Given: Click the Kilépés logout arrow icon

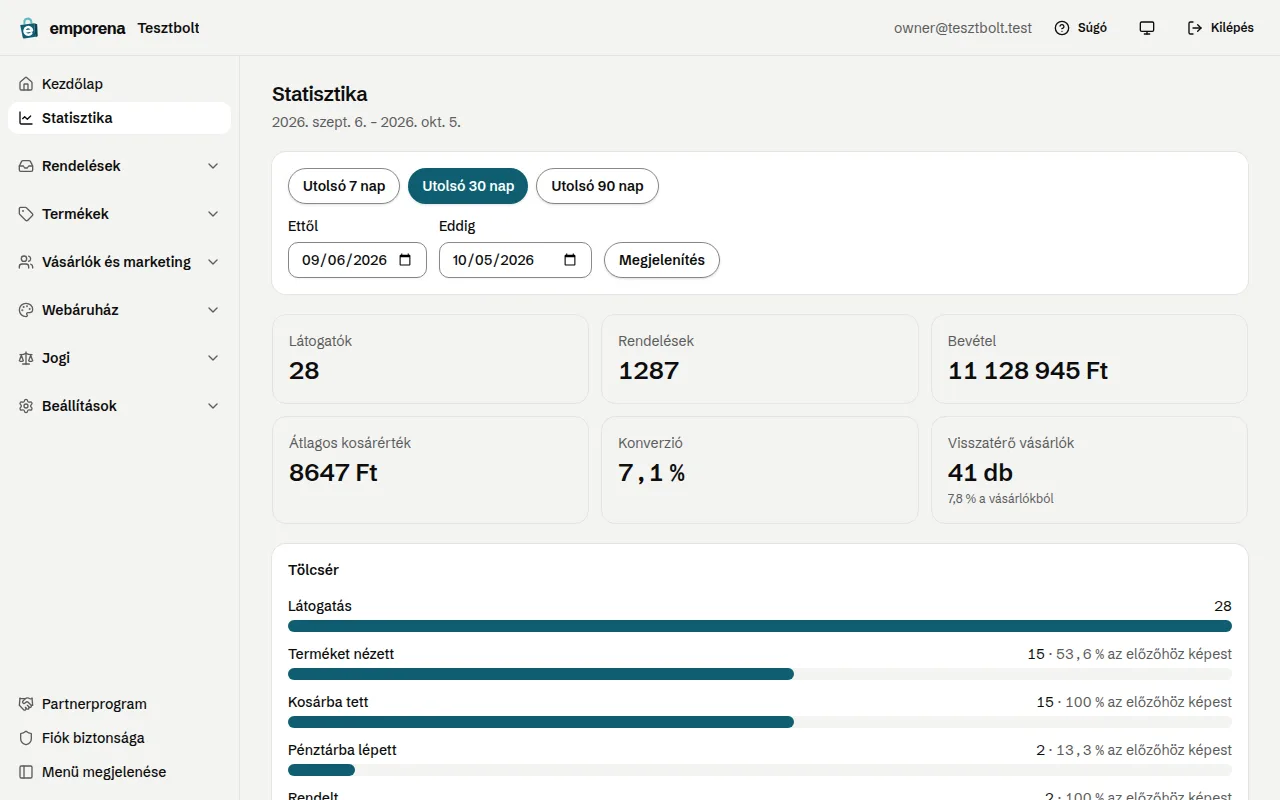Looking at the screenshot, I should [1195, 28].
